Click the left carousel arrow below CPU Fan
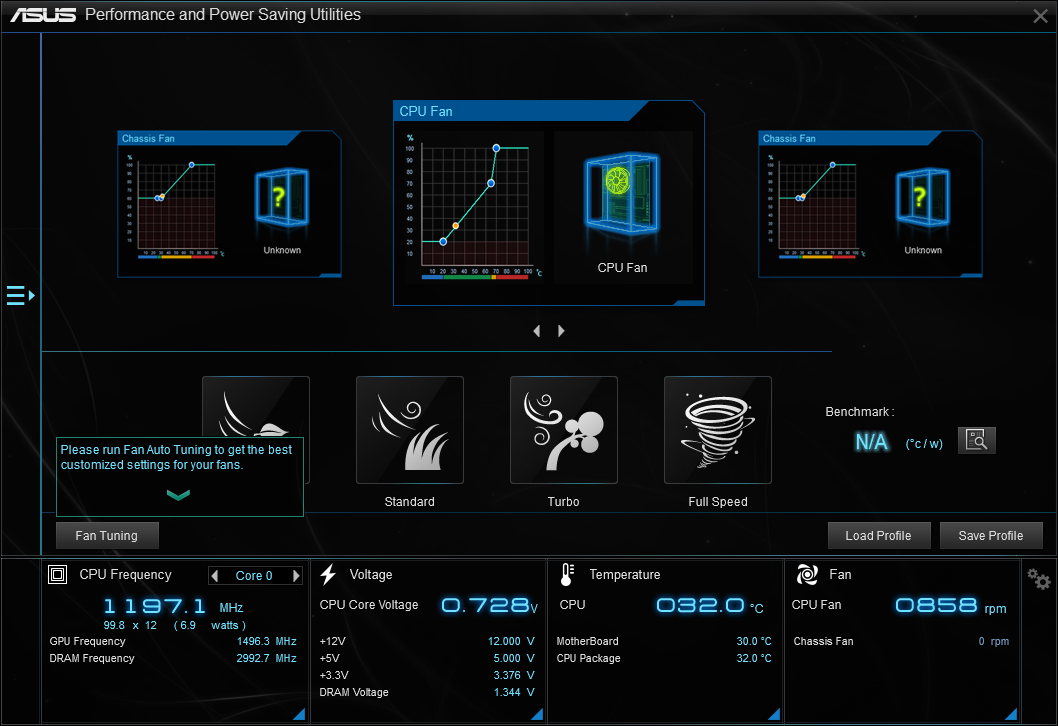 click(x=537, y=330)
